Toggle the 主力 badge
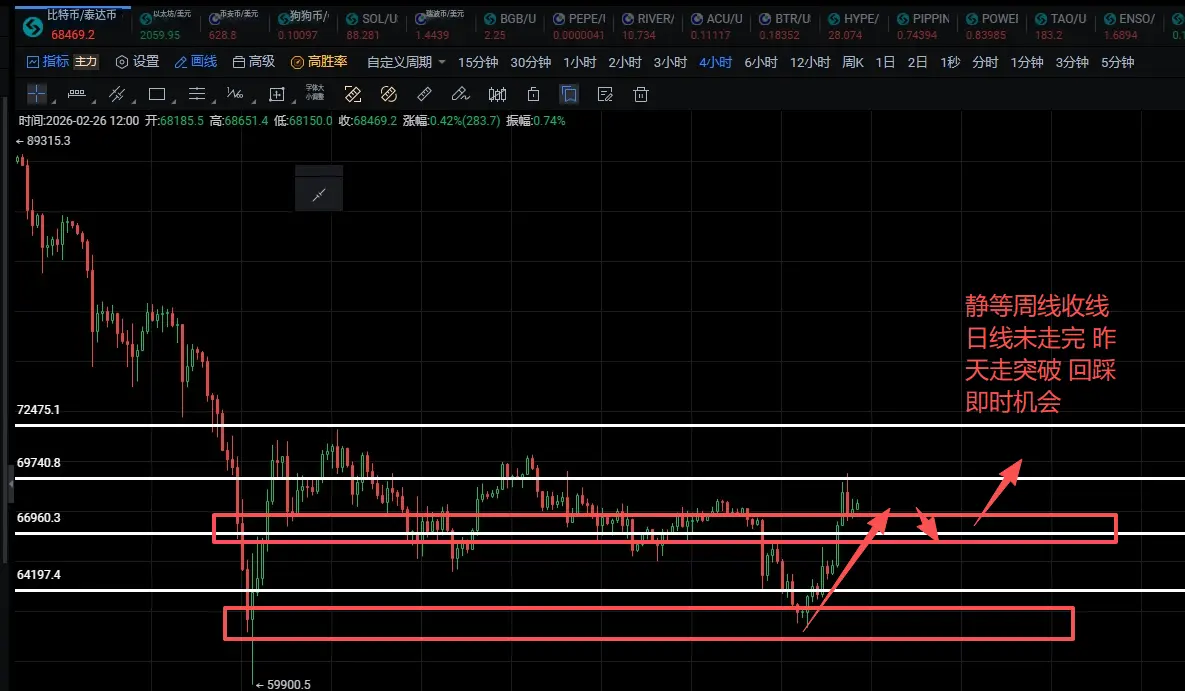Image resolution: width=1185 pixels, height=691 pixels. (85, 61)
